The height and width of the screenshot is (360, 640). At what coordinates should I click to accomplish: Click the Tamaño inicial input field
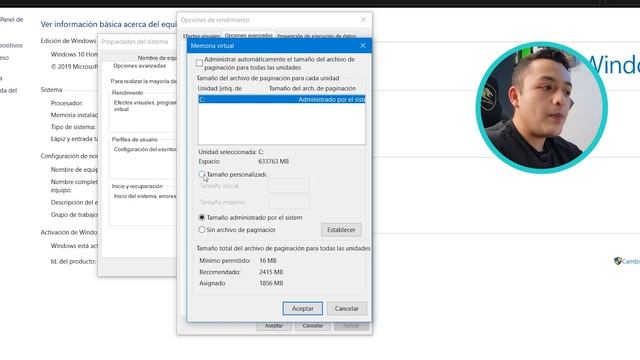click(x=289, y=186)
